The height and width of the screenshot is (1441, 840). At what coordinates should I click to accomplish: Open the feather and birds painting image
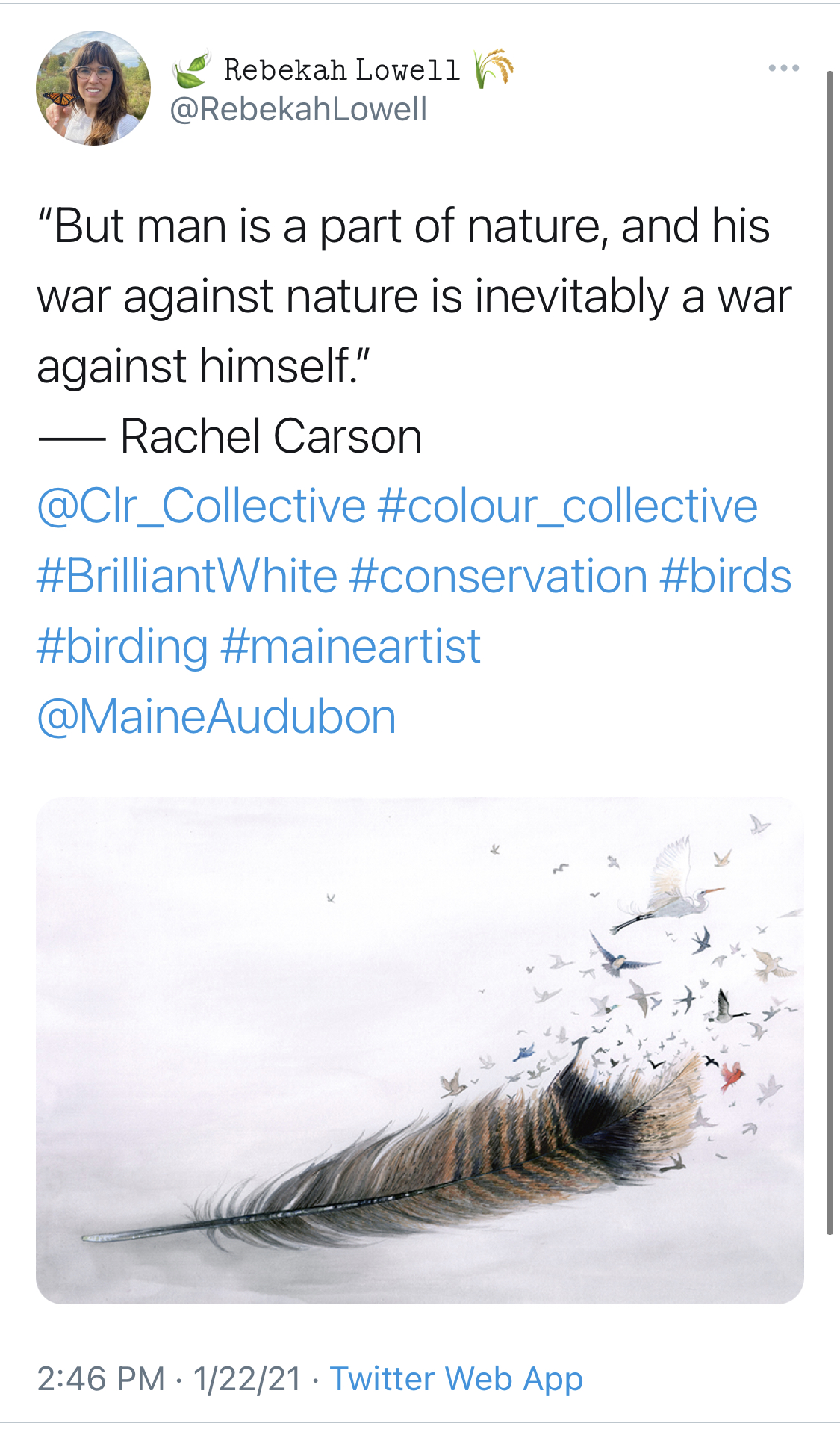click(x=420, y=1050)
